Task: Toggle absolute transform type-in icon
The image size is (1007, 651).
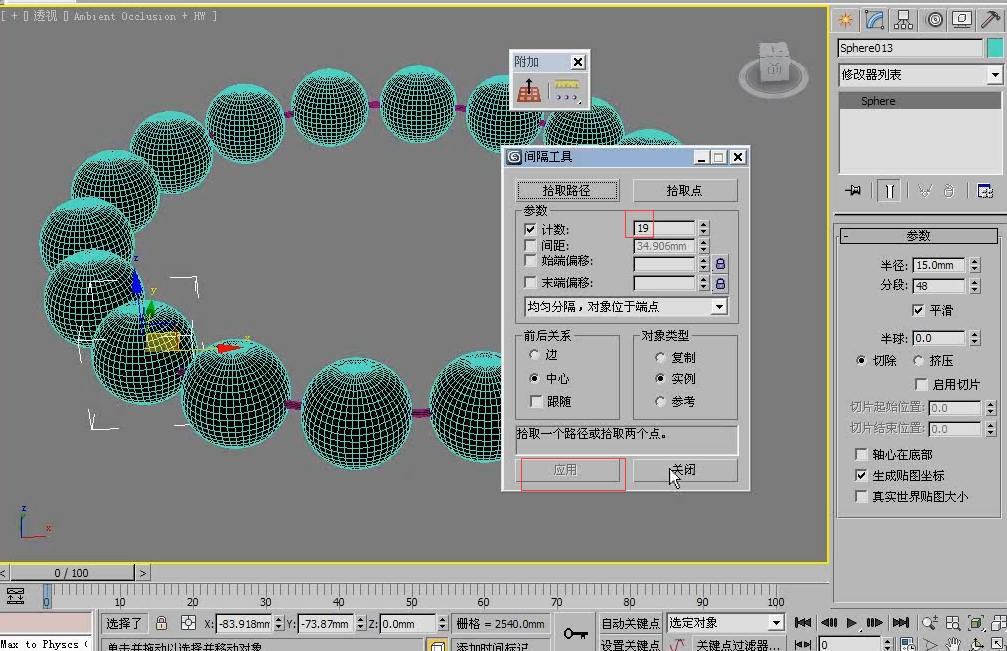Action: (188, 623)
